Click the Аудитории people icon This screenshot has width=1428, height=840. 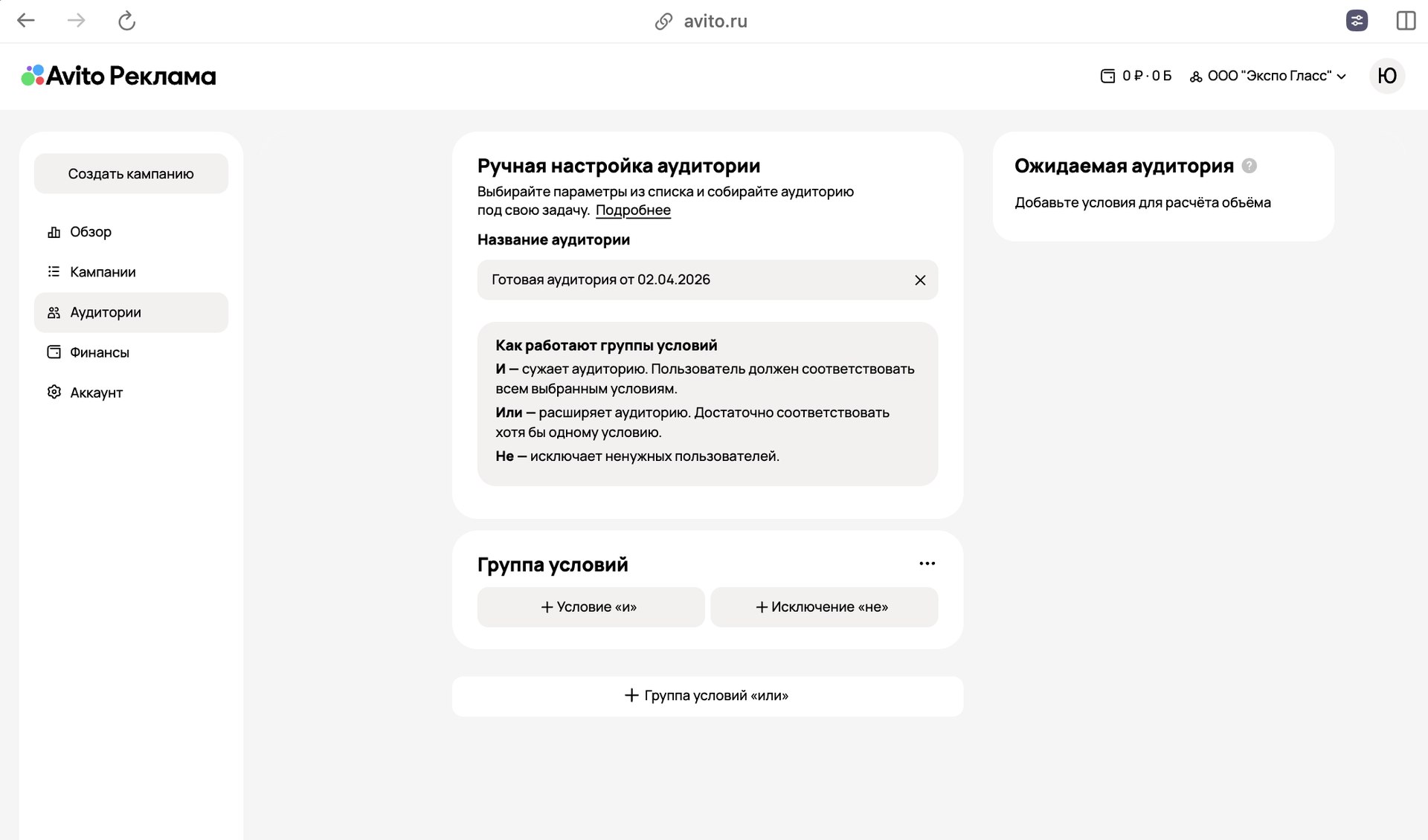53,312
